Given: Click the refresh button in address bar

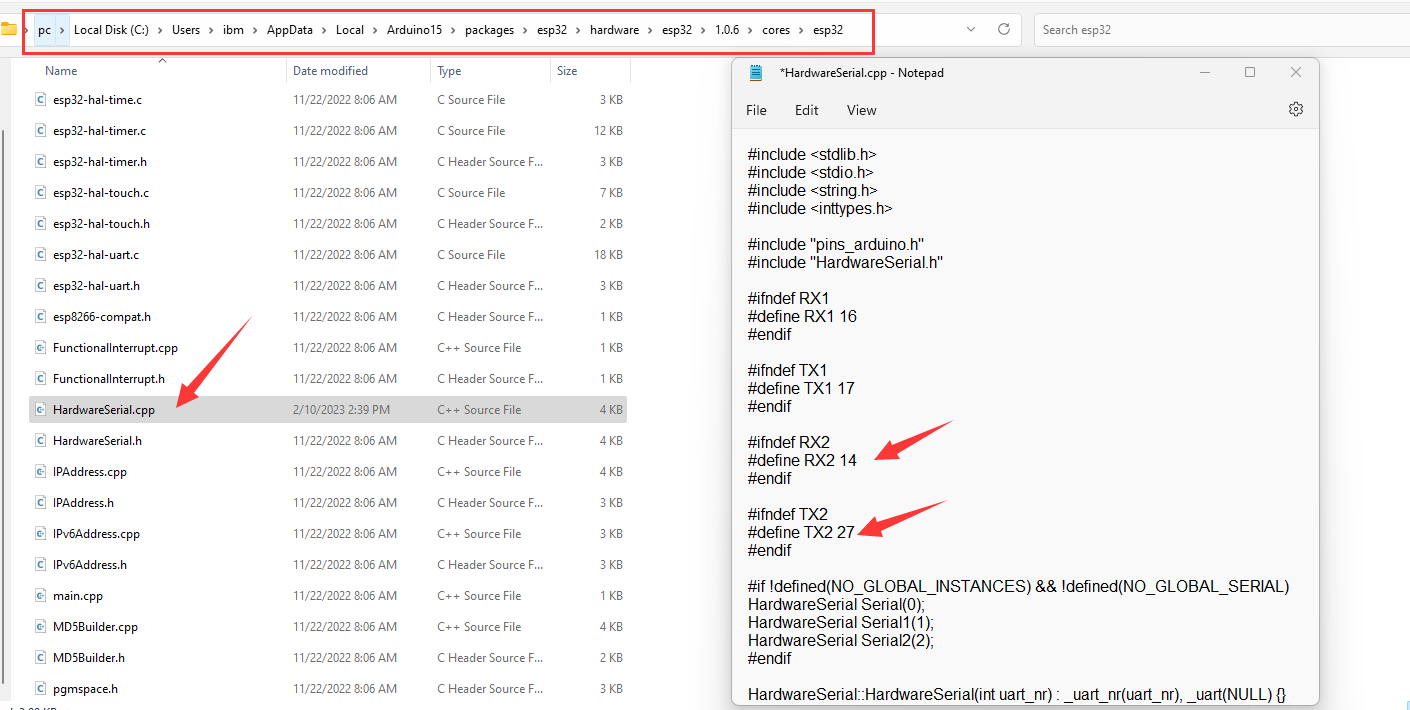Looking at the screenshot, I should tap(1004, 30).
